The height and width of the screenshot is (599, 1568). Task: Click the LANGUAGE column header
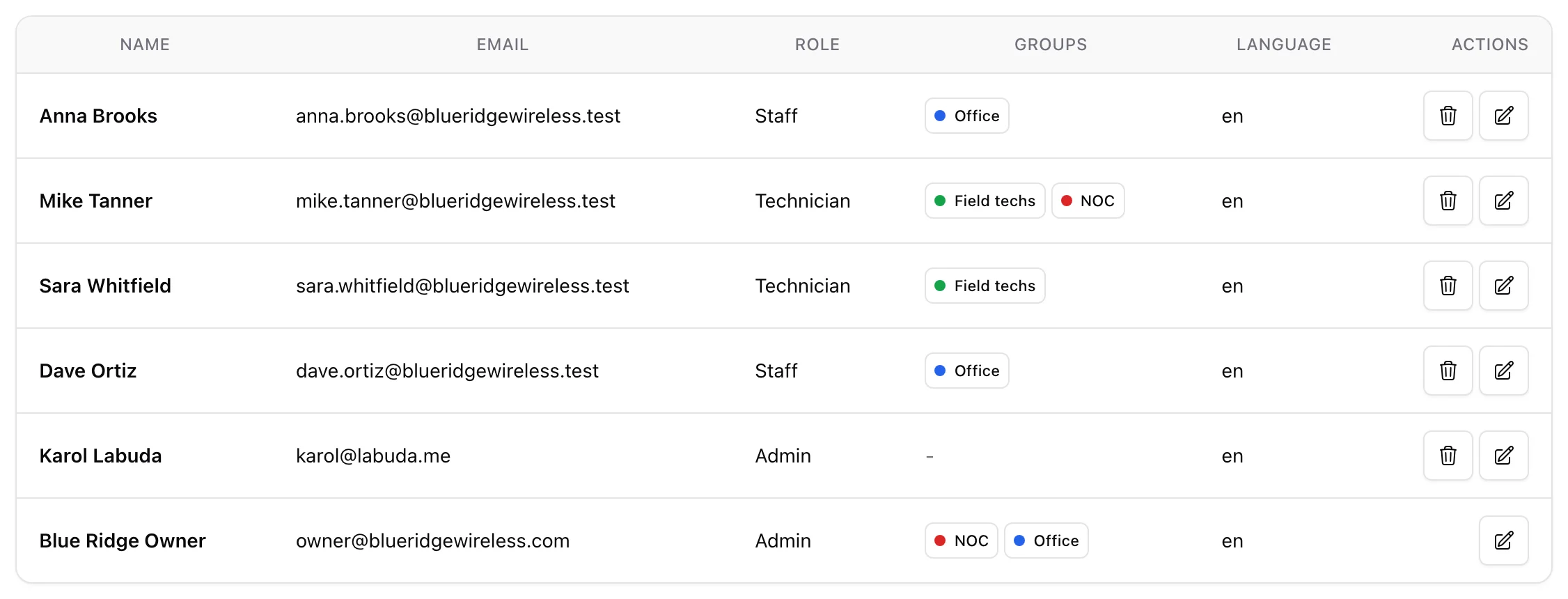tap(1284, 45)
